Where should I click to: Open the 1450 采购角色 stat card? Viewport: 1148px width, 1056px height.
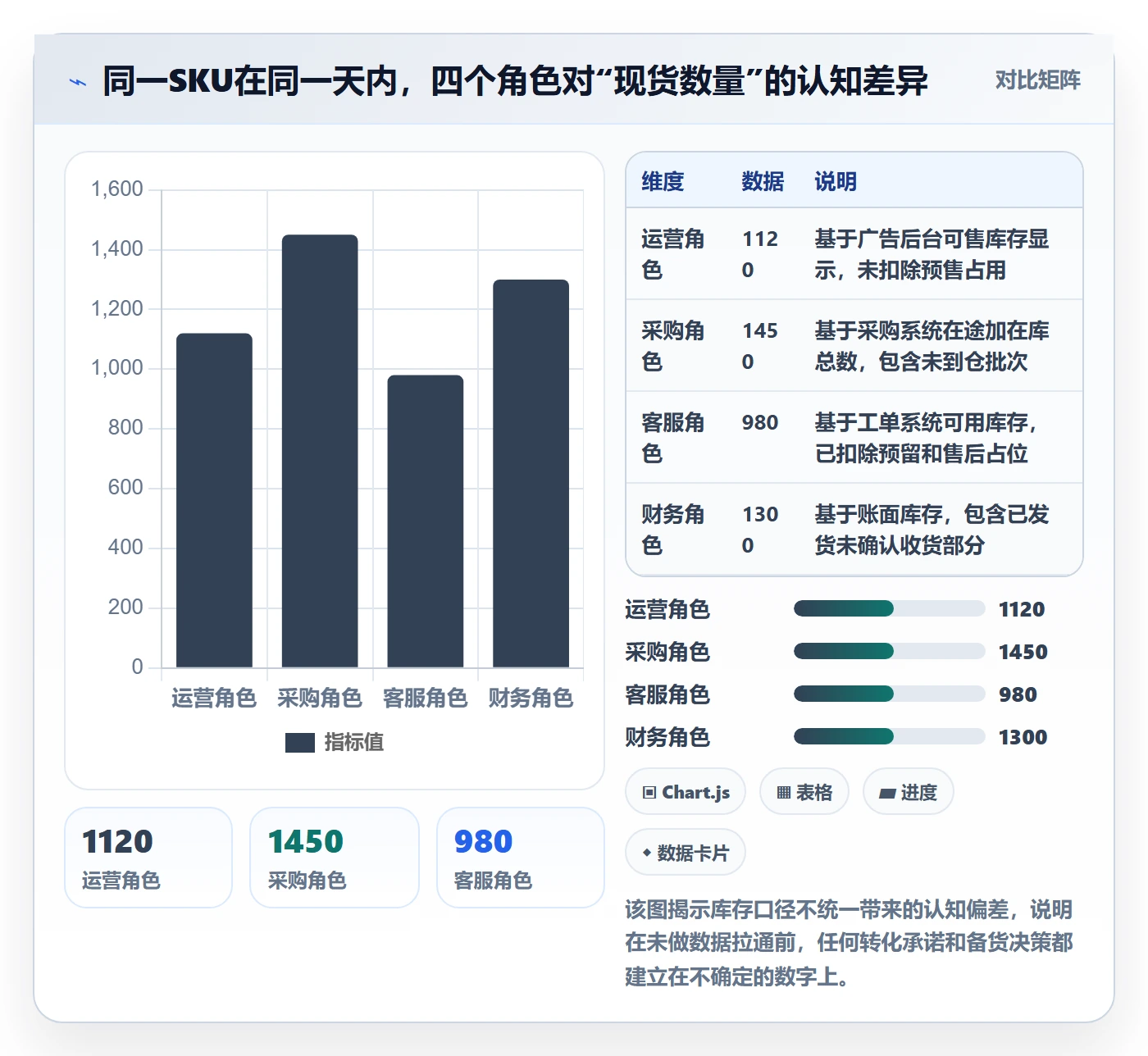tap(335, 858)
